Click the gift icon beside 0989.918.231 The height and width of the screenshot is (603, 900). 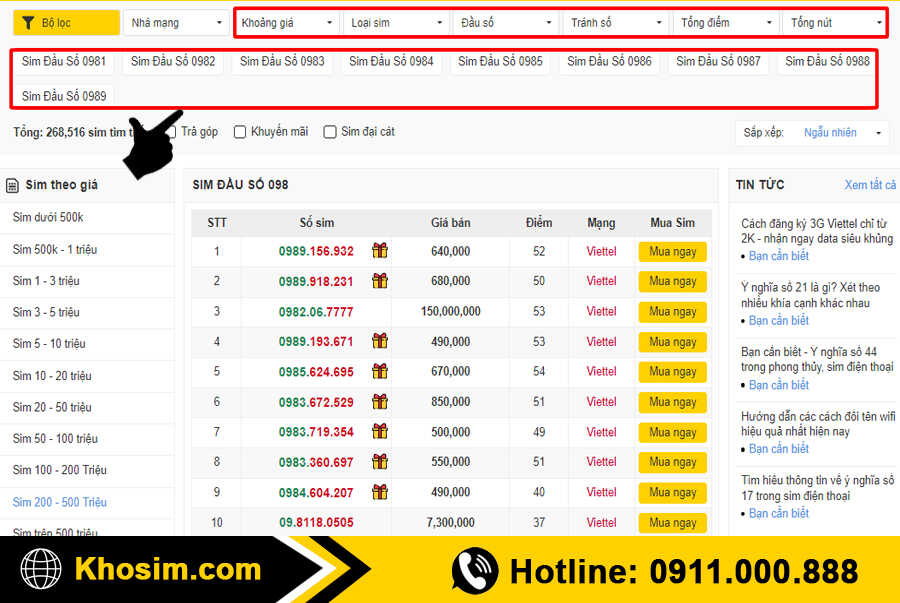(x=380, y=281)
